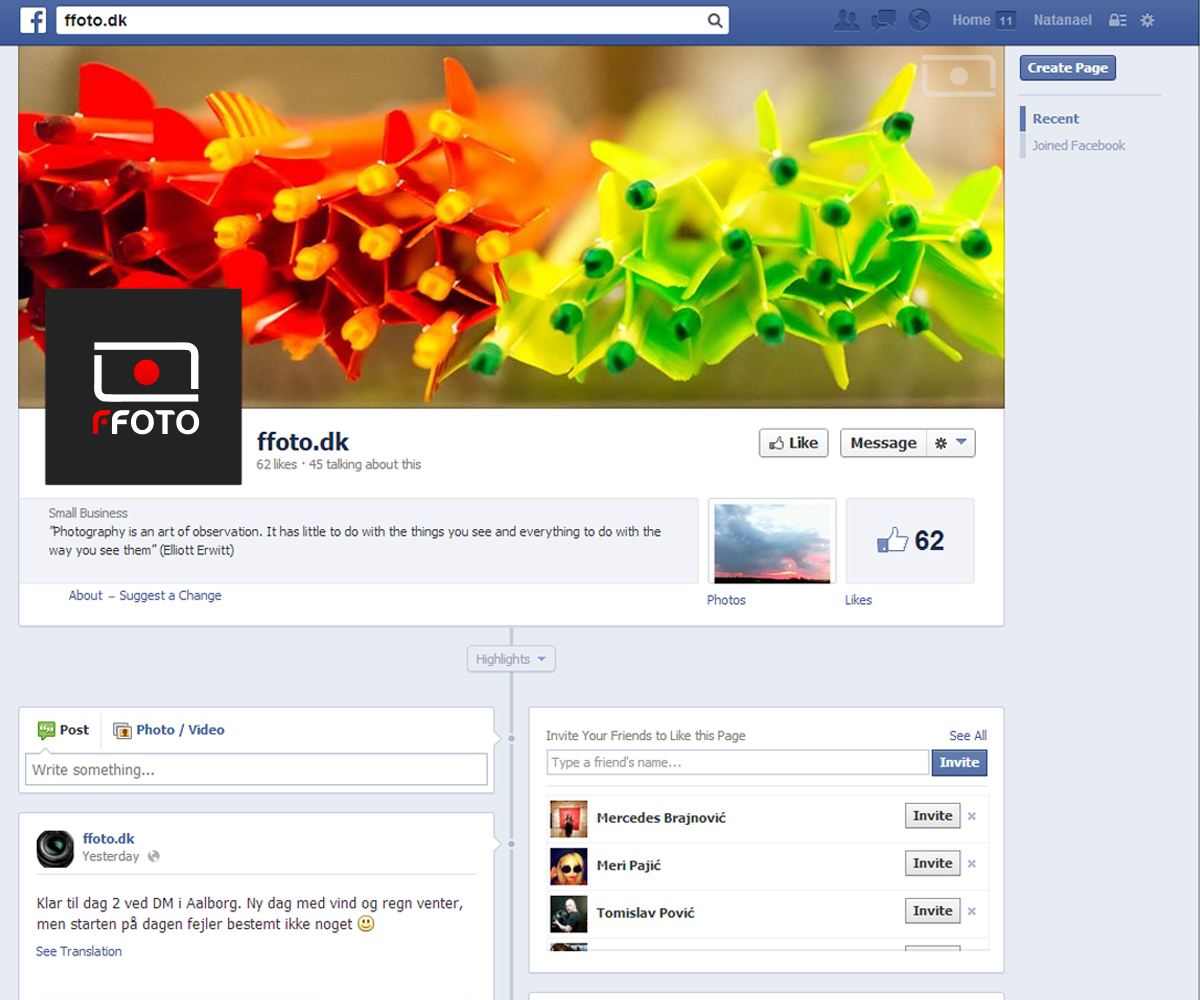
Task: Open Natanael profile link
Action: tap(1062, 20)
